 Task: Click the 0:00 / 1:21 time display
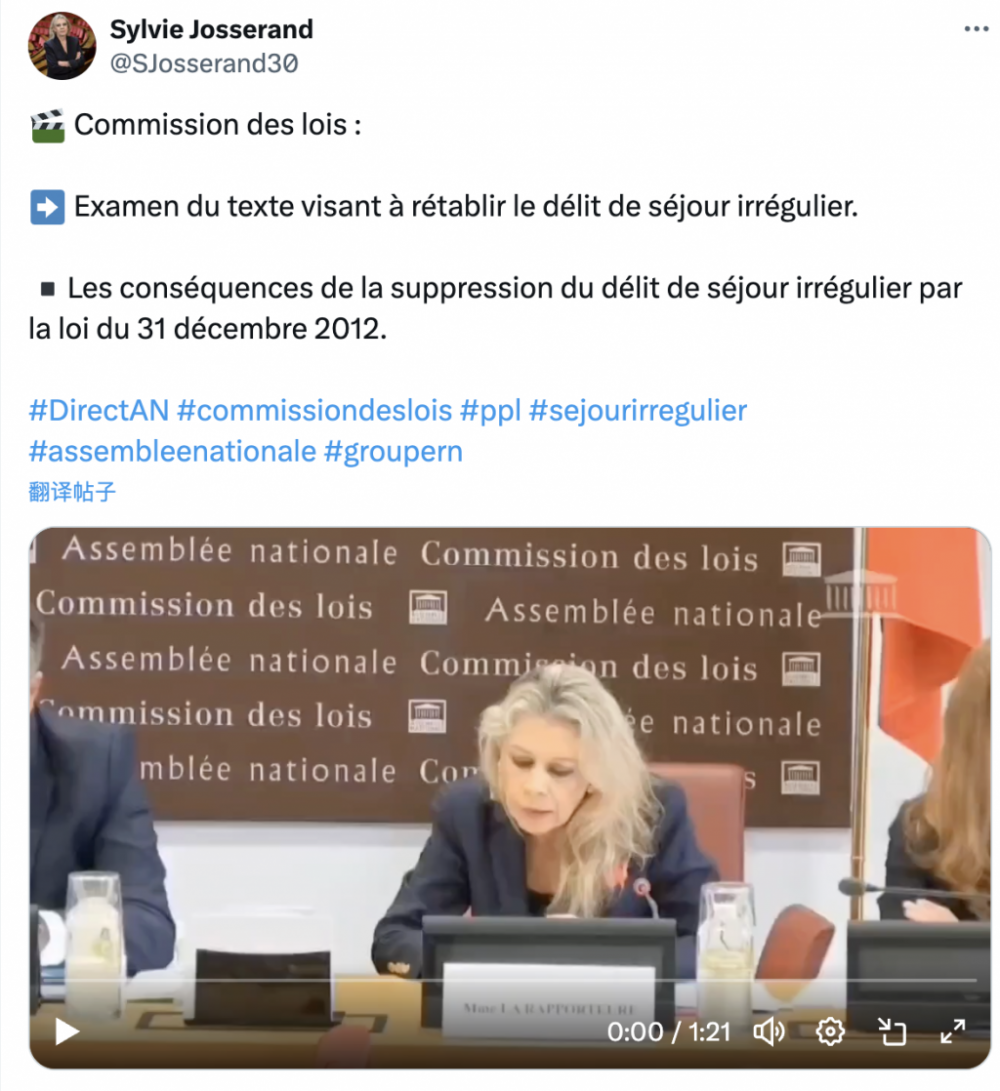[x=669, y=1031]
